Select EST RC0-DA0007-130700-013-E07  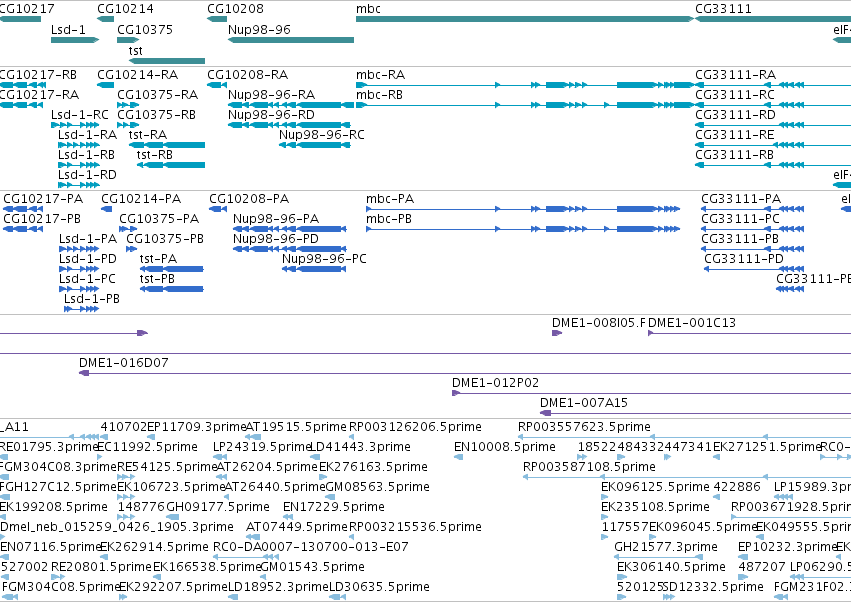pyautogui.click(x=246, y=557)
